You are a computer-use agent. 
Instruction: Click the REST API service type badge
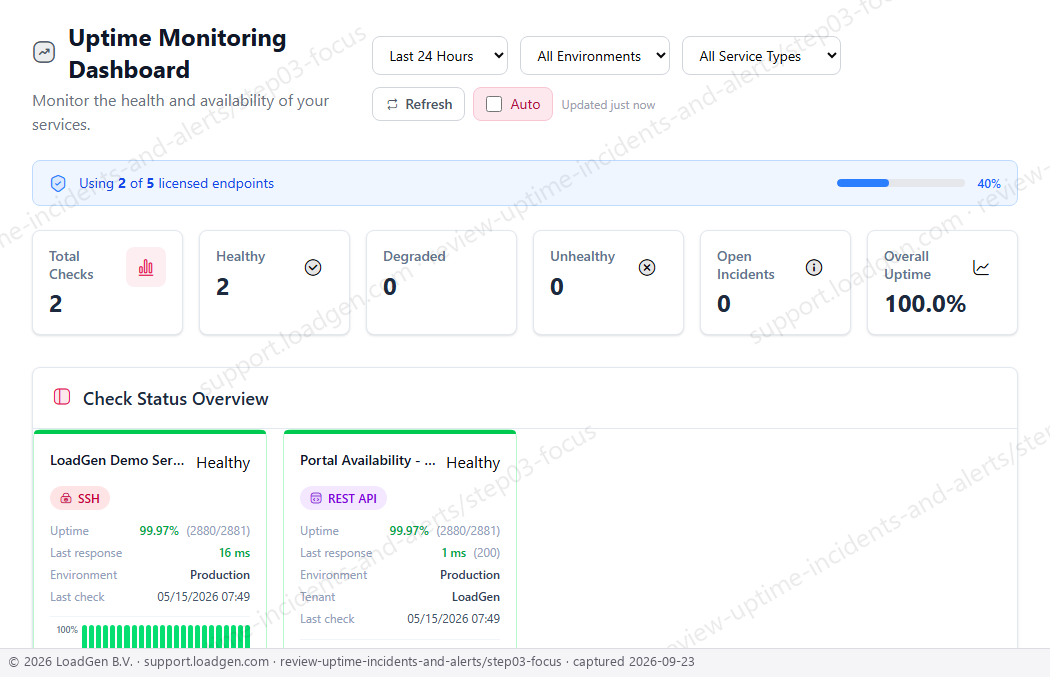point(344,498)
